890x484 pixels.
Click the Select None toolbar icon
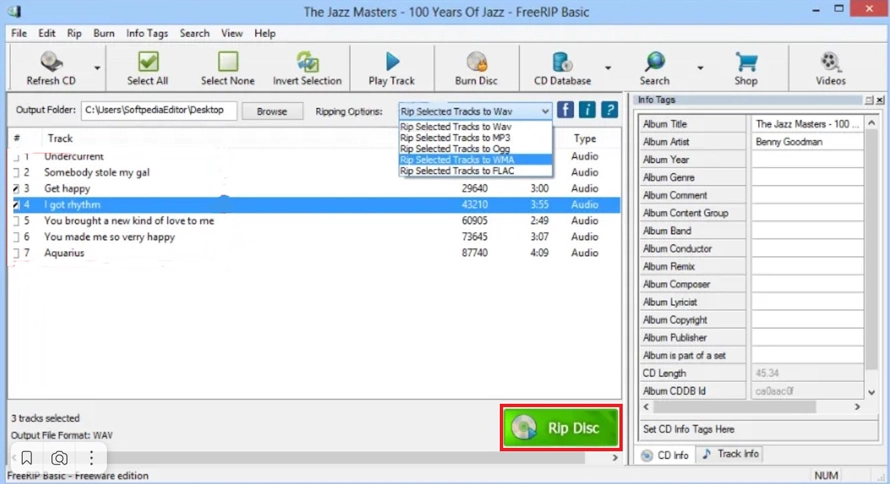coord(228,61)
